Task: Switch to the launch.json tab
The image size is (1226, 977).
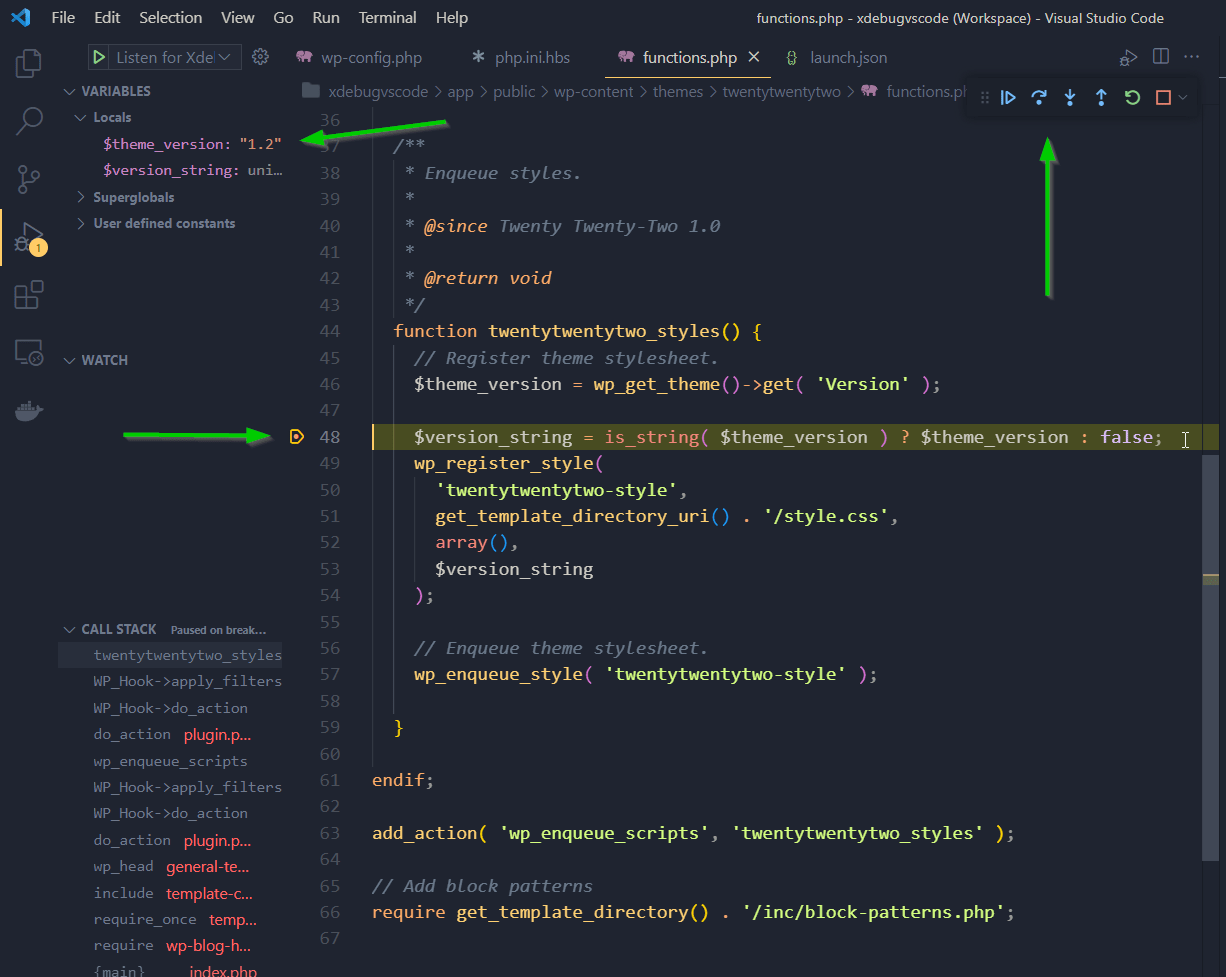Action: click(x=836, y=57)
